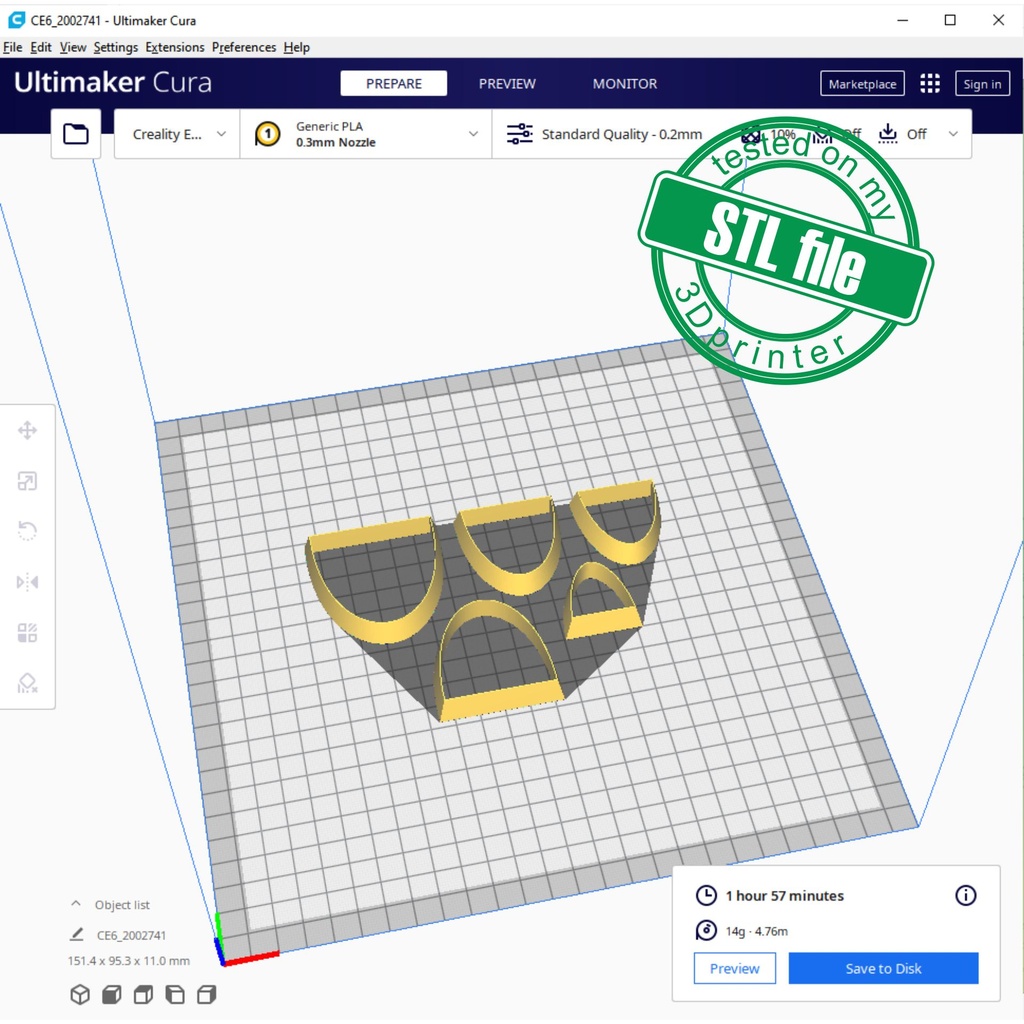
Task: Open Per Model Settings tool
Action: [x=27, y=633]
